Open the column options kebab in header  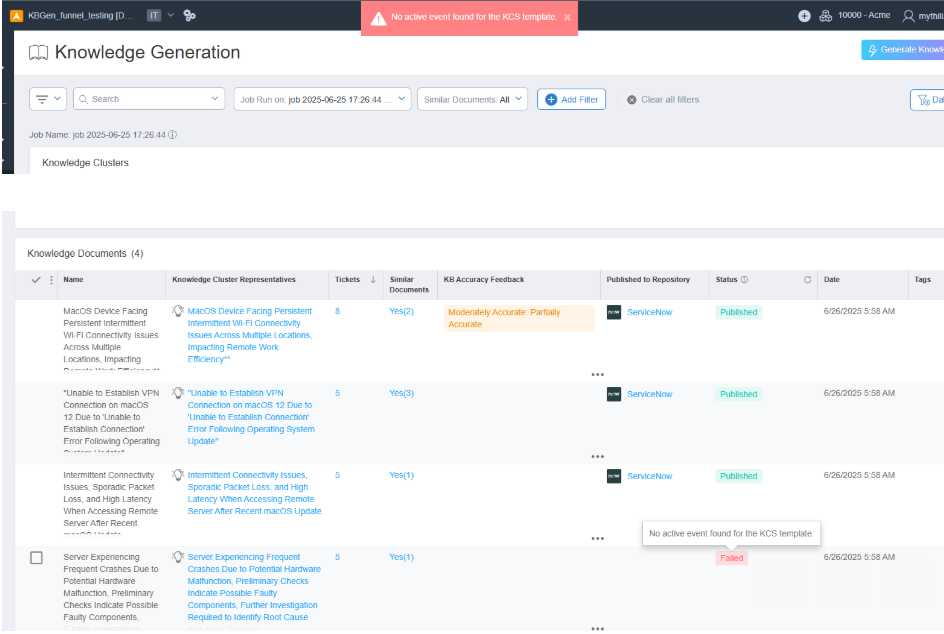pyautogui.click(x=51, y=280)
